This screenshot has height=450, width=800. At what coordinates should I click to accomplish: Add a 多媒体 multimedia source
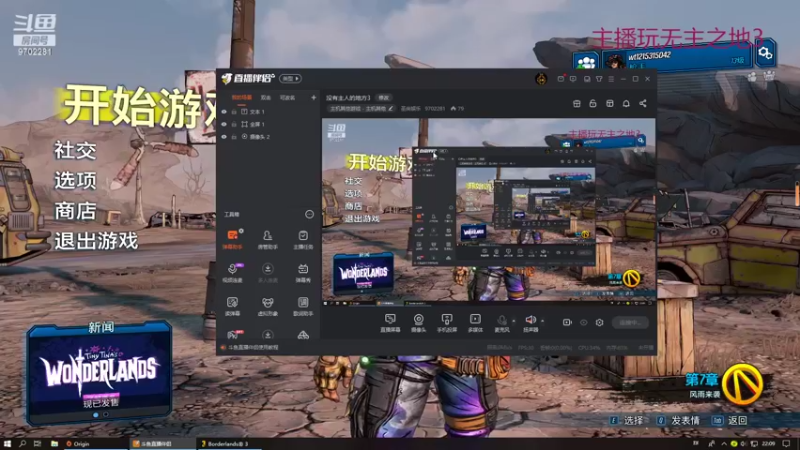[475, 323]
